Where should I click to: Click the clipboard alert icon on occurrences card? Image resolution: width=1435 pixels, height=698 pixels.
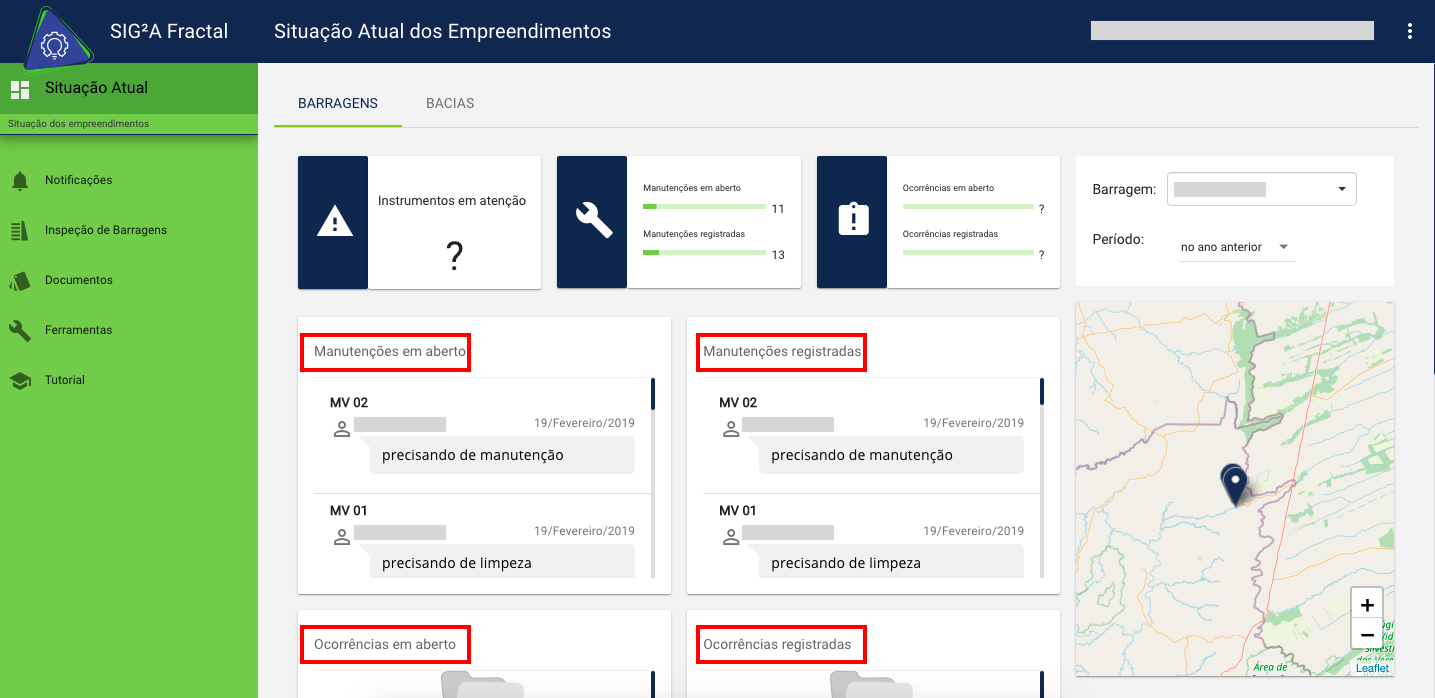pyautogui.click(x=853, y=220)
